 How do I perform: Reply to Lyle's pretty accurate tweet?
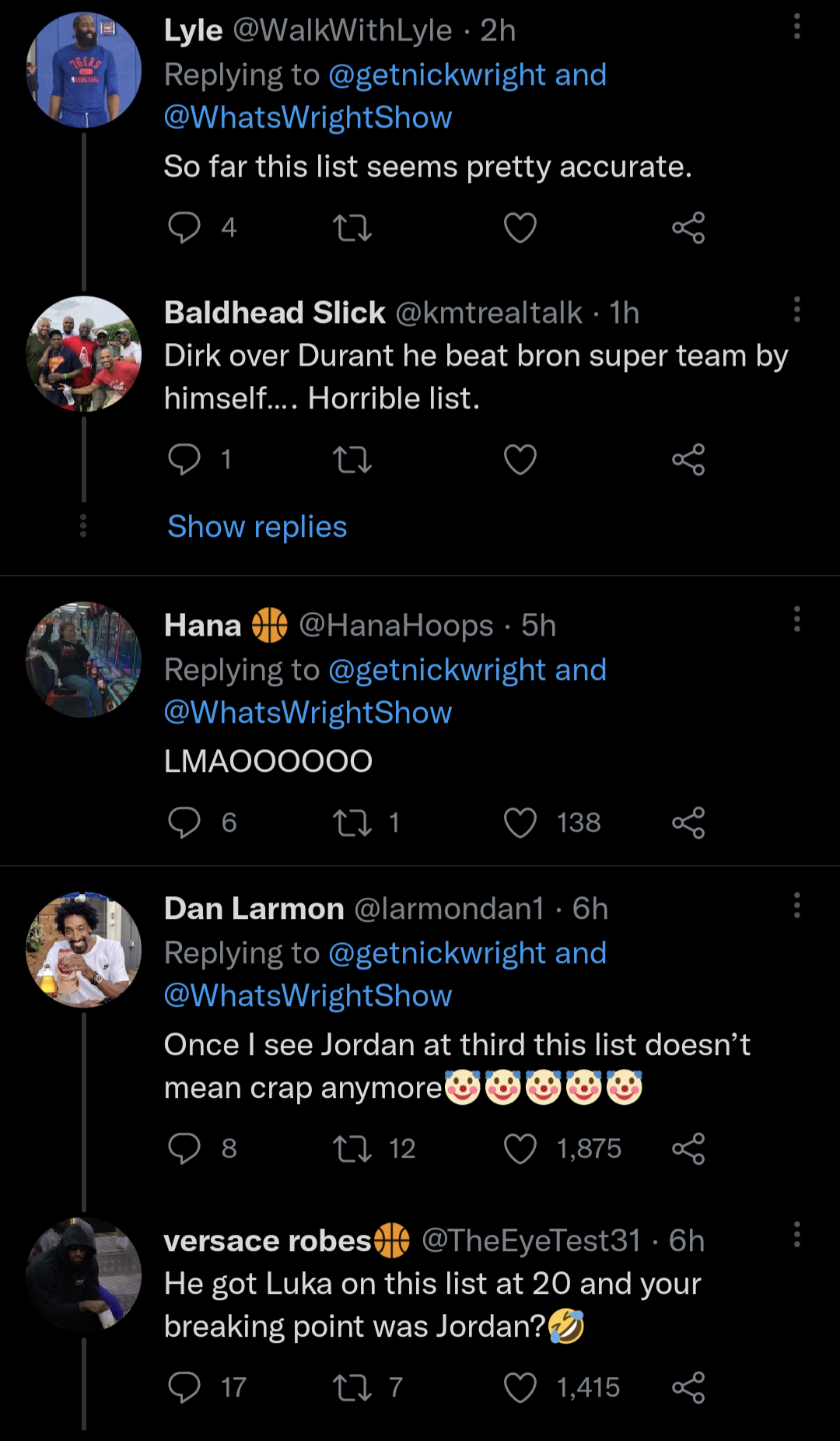click(x=184, y=227)
